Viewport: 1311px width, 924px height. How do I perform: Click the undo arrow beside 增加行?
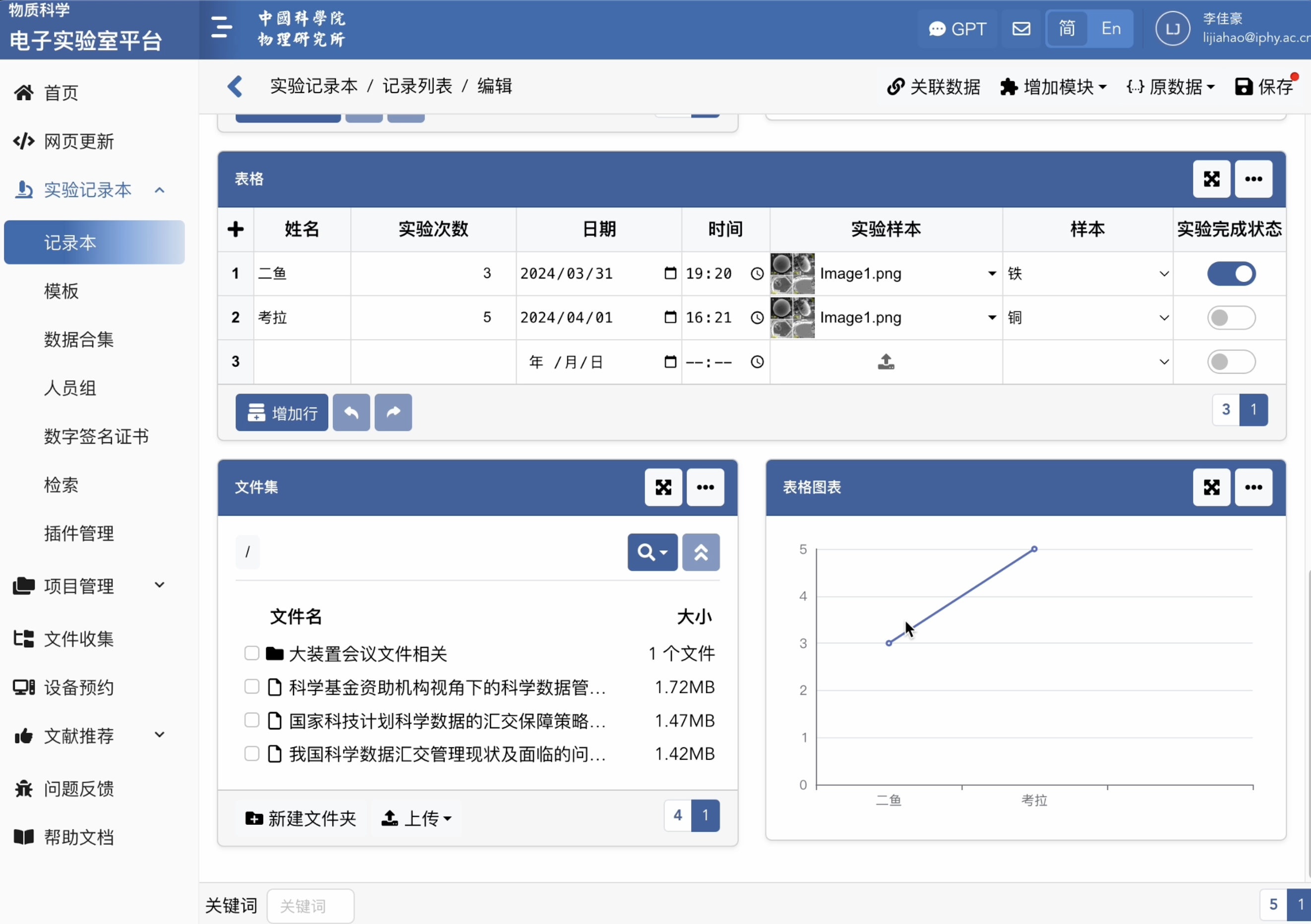[x=351, y=412]
